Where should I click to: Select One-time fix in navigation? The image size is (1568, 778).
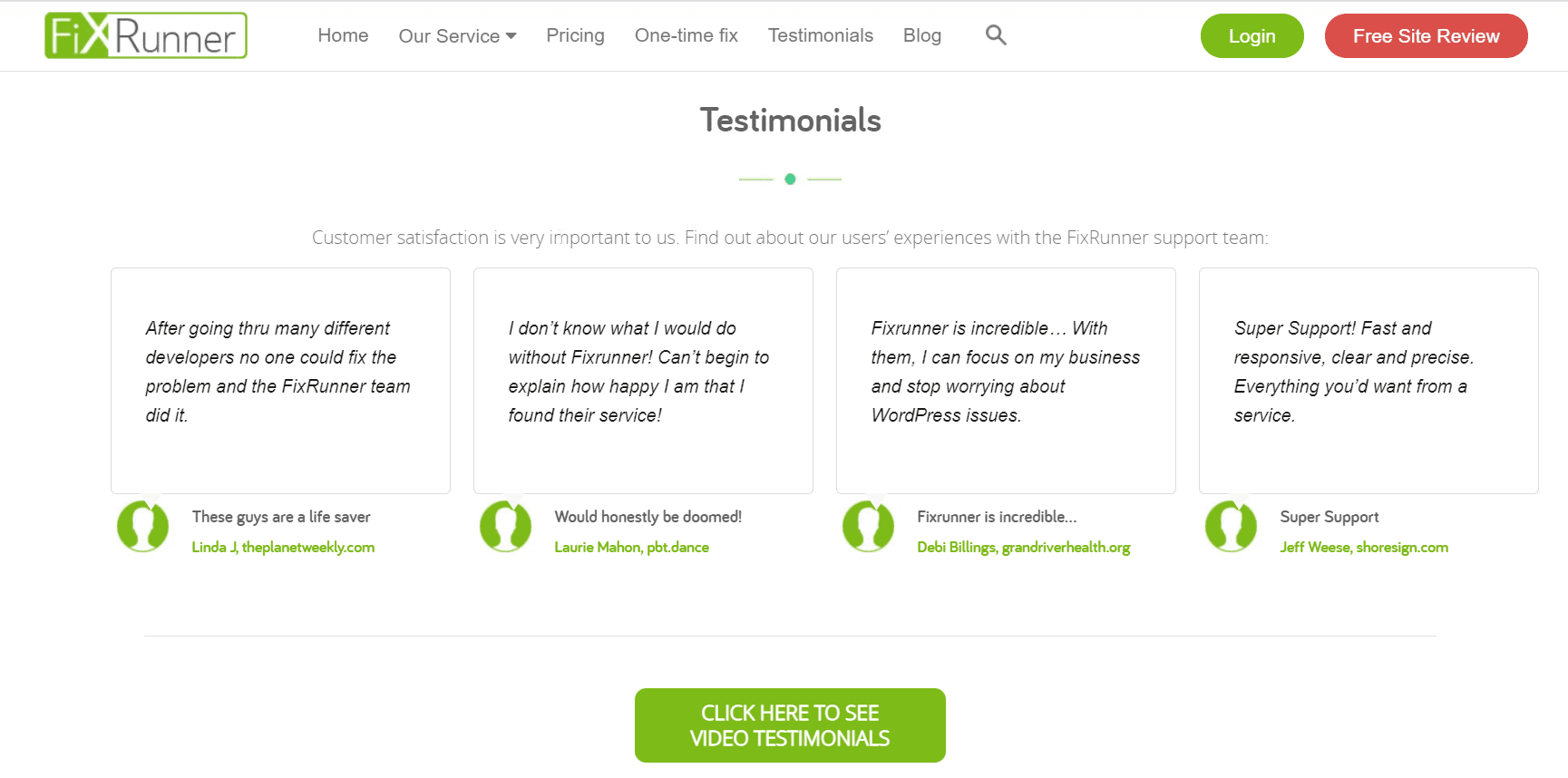[686, 35]
